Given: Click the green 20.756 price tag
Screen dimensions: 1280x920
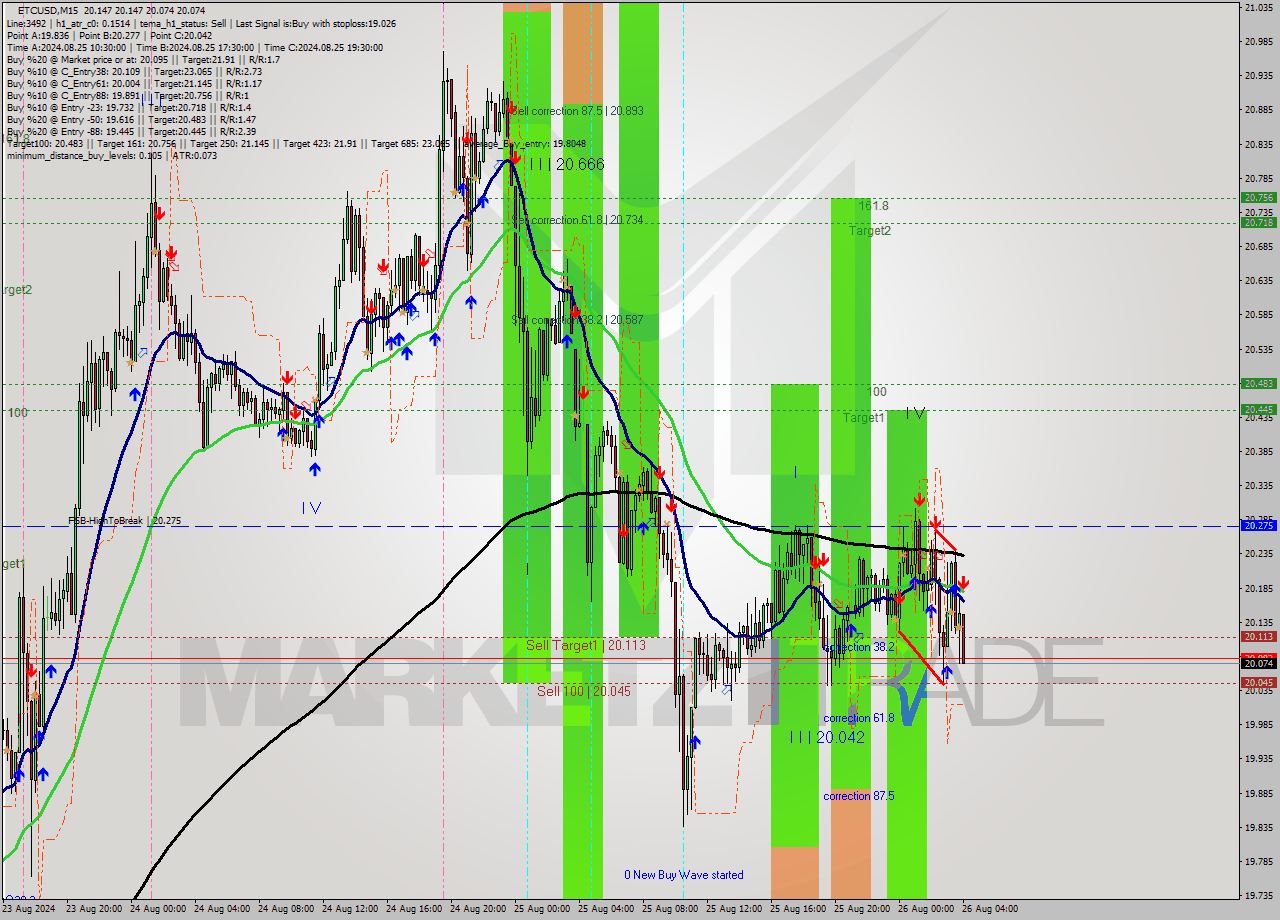Looking at the screenshot, I should (1258, 198).
